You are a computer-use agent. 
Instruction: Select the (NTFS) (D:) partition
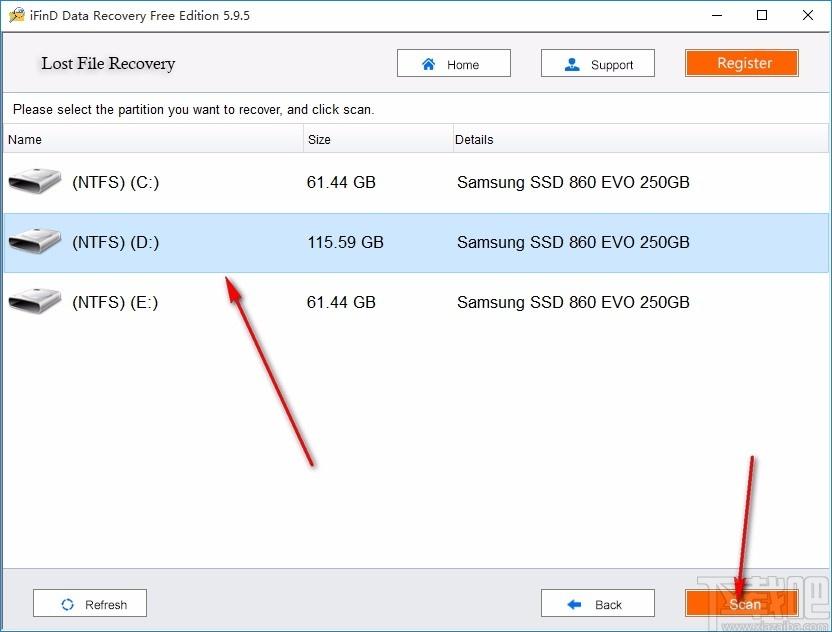pyautogui.click(x=416, y=243)
